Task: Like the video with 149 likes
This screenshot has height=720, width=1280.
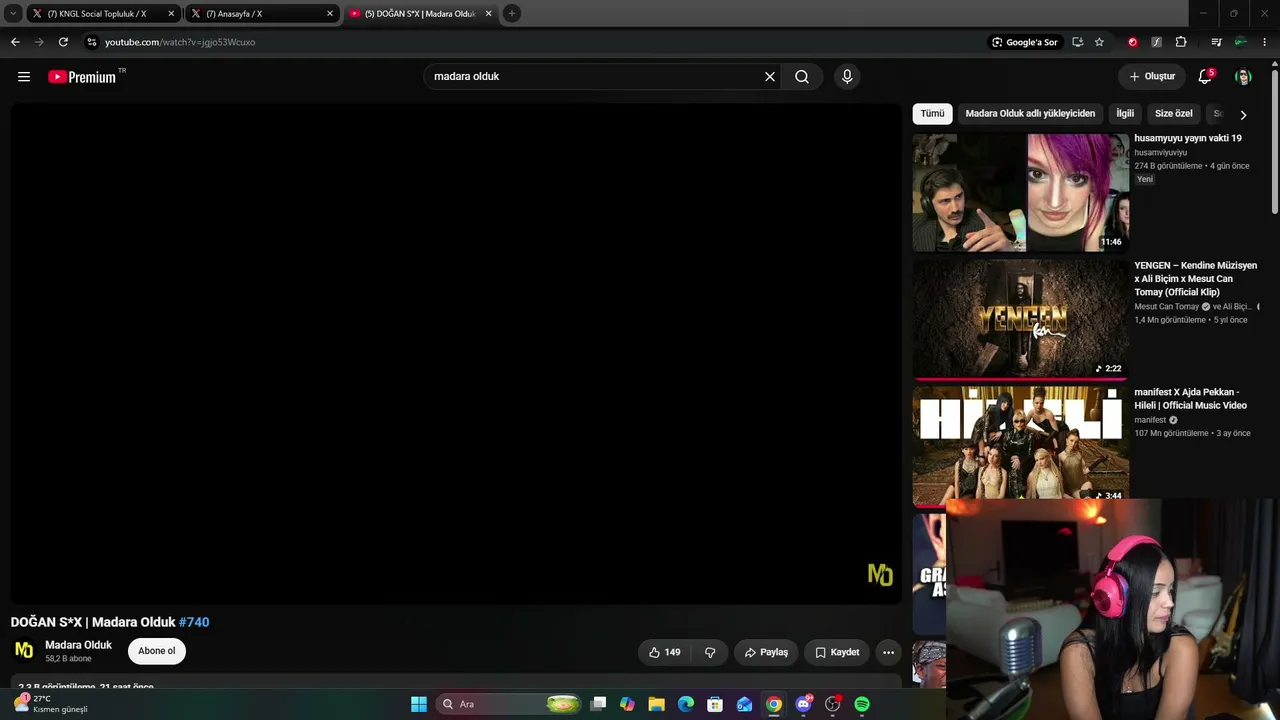Action: click(664, 652)
